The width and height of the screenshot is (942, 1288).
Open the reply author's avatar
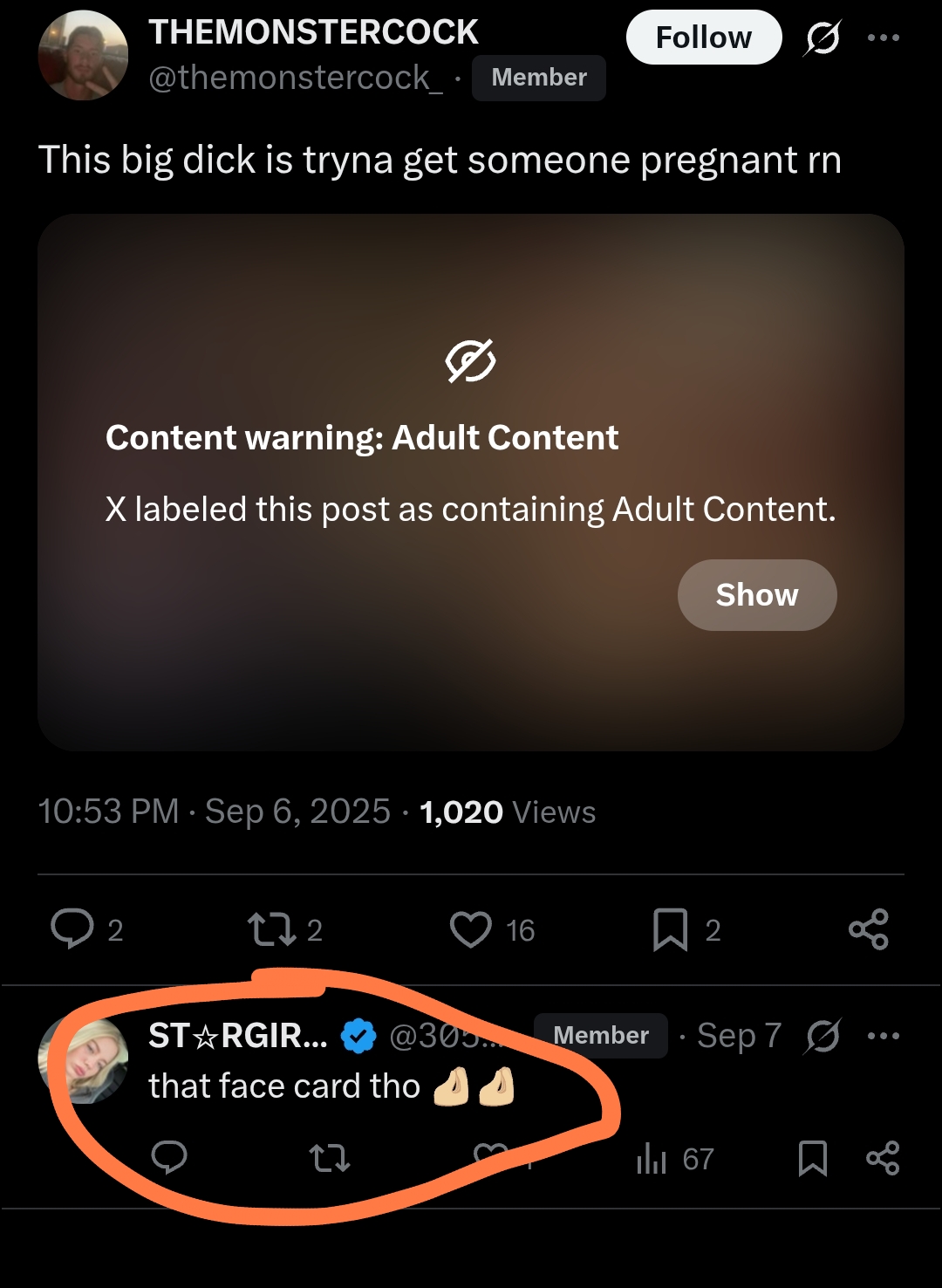pos(83,1060)
